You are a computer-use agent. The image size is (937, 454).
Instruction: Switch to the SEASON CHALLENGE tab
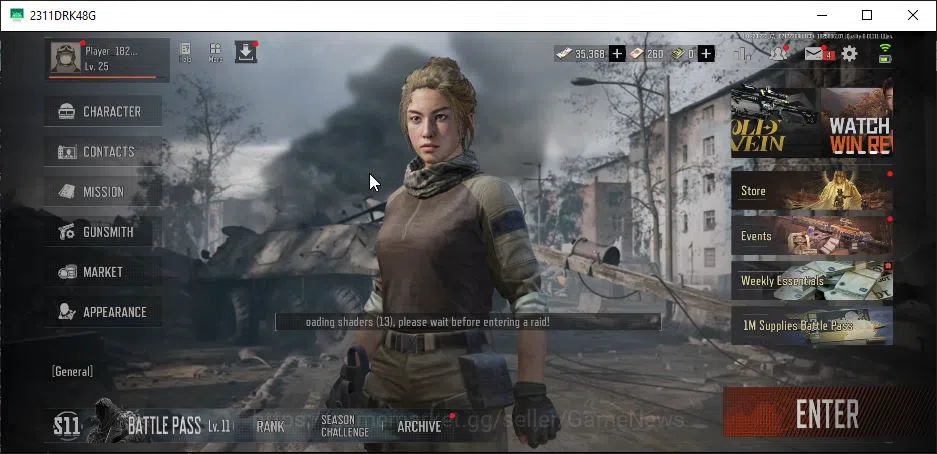click(345, 426)
